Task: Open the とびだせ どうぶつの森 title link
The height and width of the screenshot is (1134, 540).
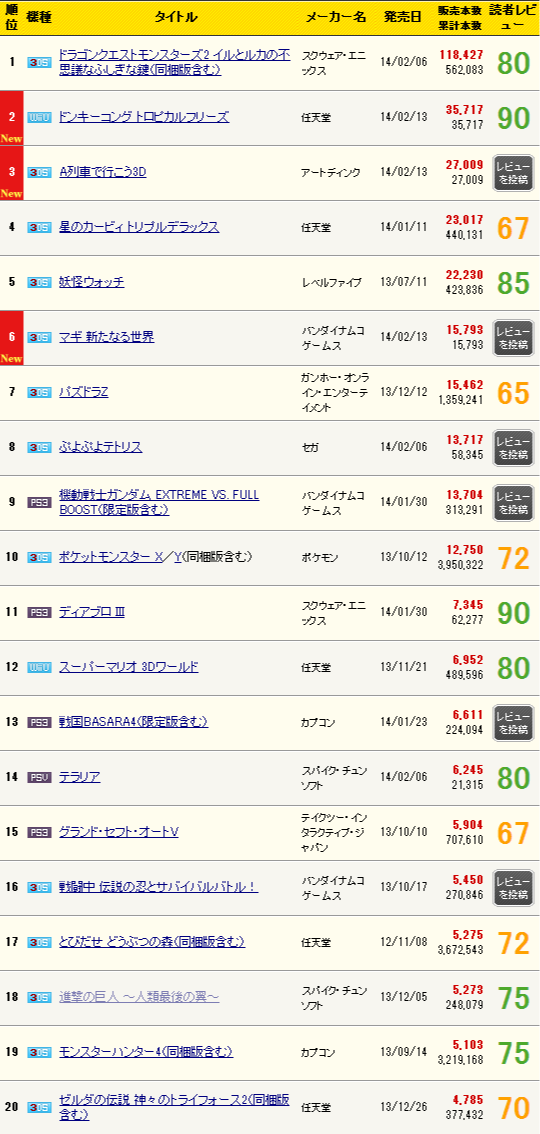Action: pos(152,942)
